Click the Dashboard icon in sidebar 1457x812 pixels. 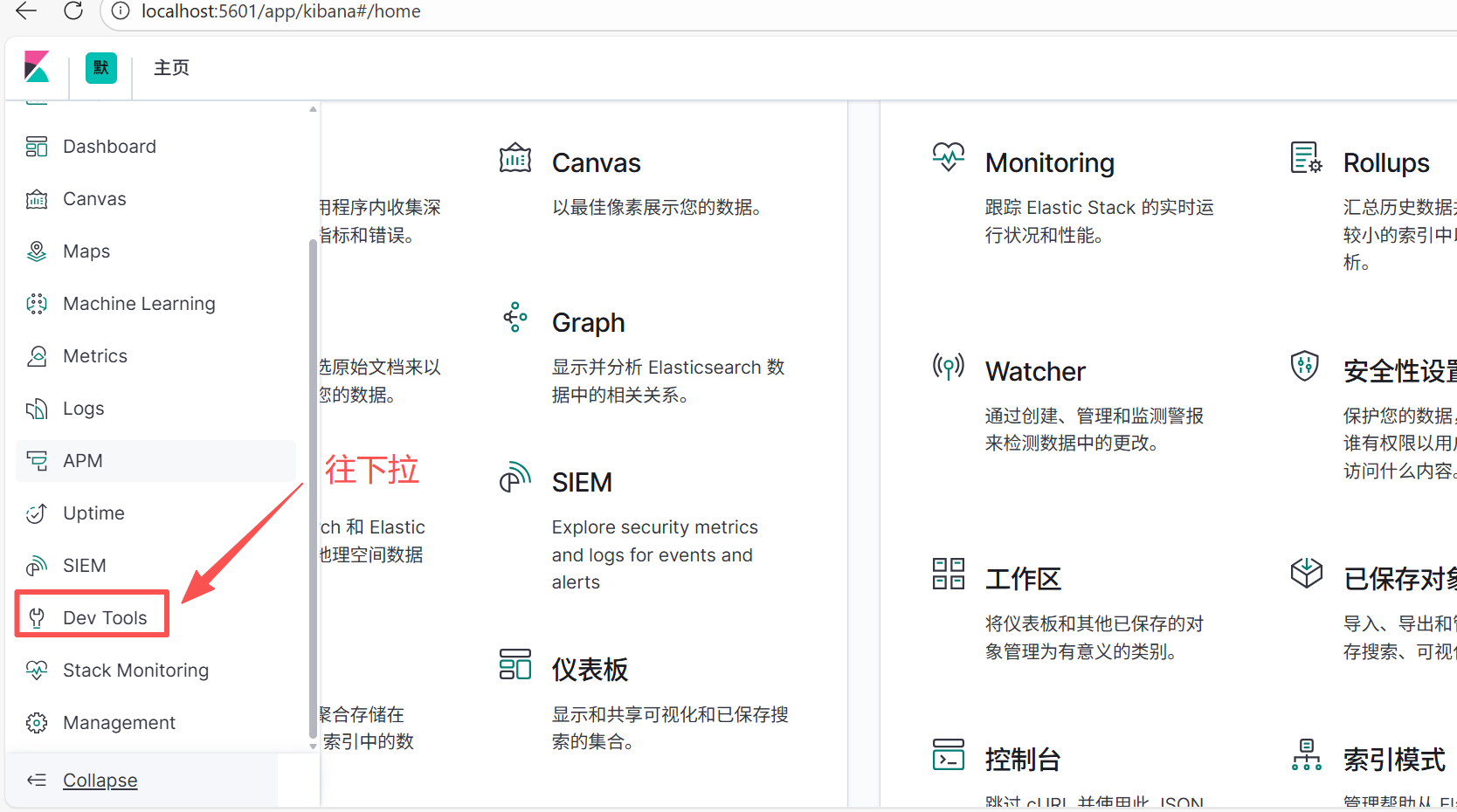[37, 147]
